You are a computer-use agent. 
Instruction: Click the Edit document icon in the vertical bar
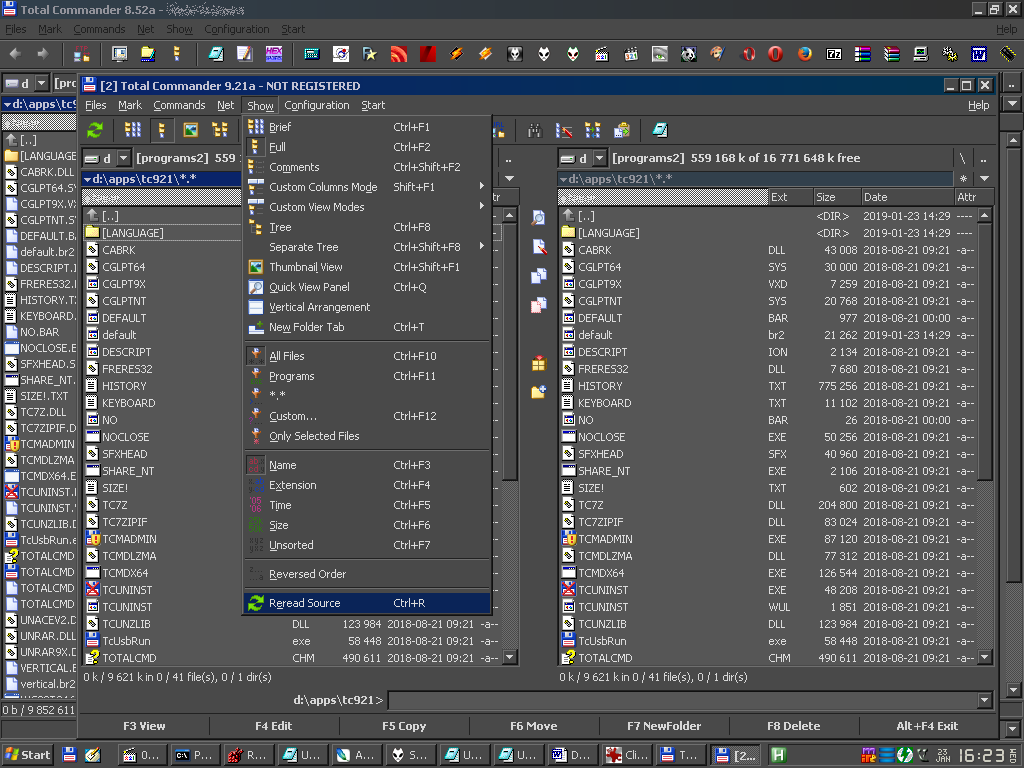(538, 247)
